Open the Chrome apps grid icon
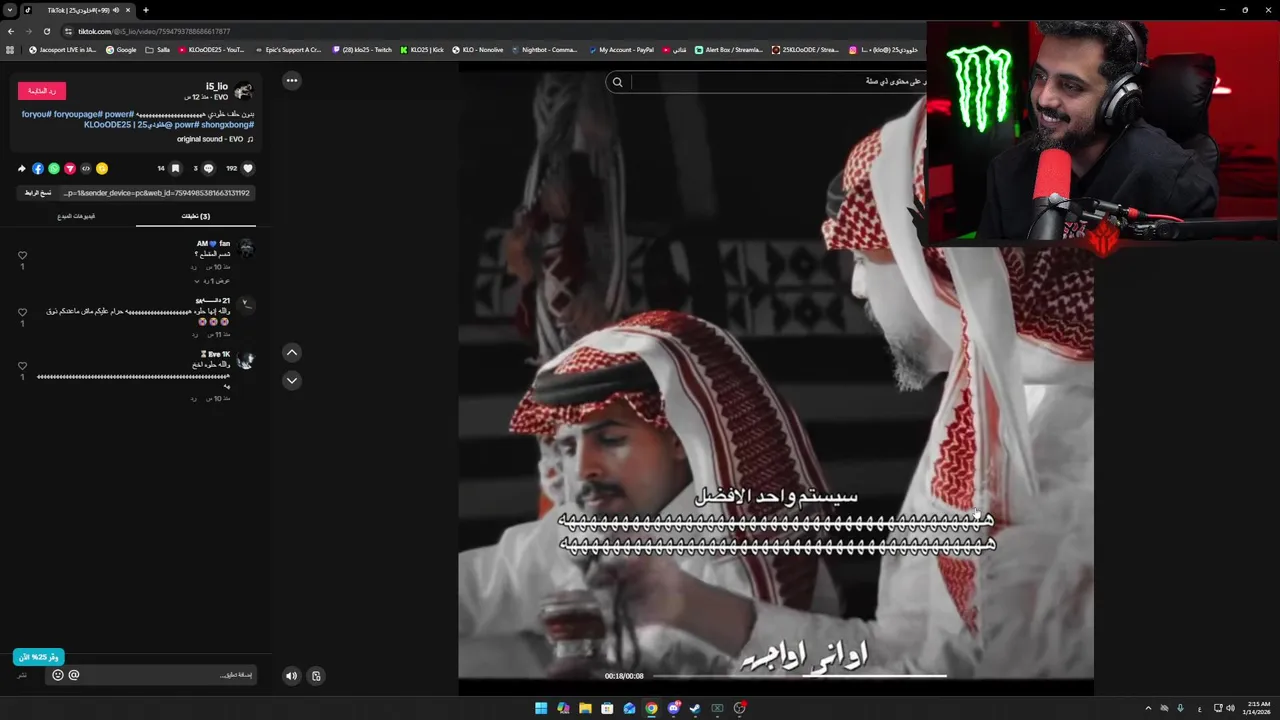This screenshot has width=1280, height=720. click(x=10, y=49)
